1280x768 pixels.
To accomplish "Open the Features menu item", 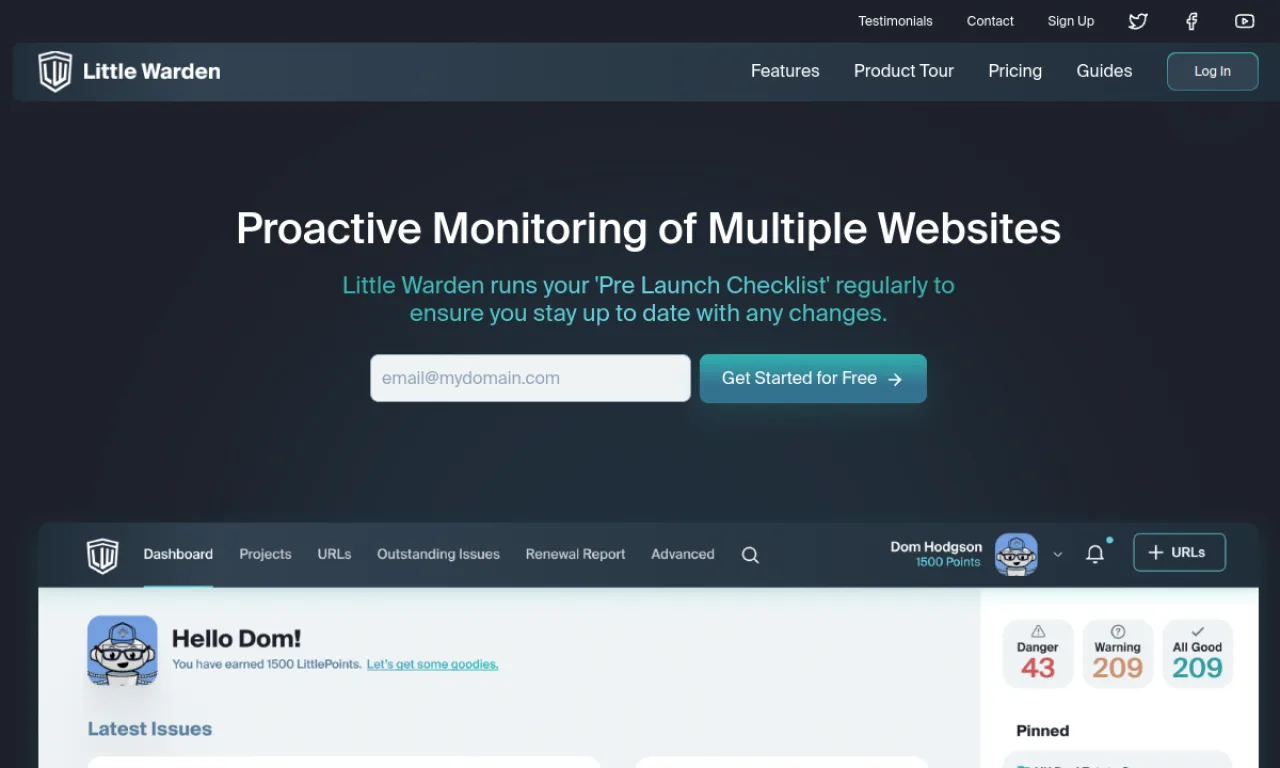I will pos(785,71).
